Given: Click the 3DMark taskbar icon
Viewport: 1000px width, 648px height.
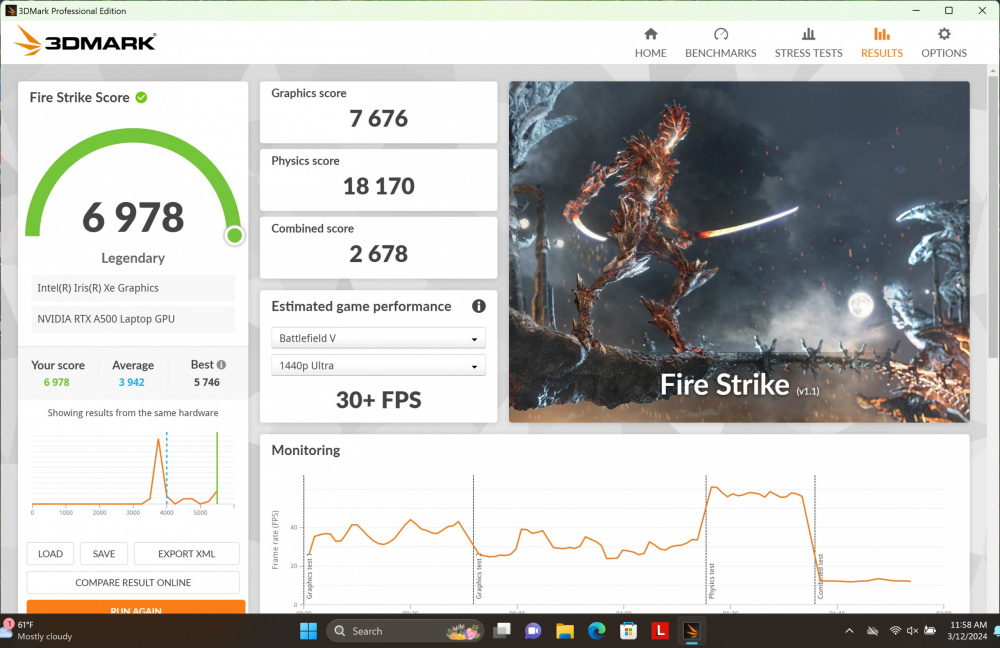Looking at the screenshot, I should (x=691, y=631).
